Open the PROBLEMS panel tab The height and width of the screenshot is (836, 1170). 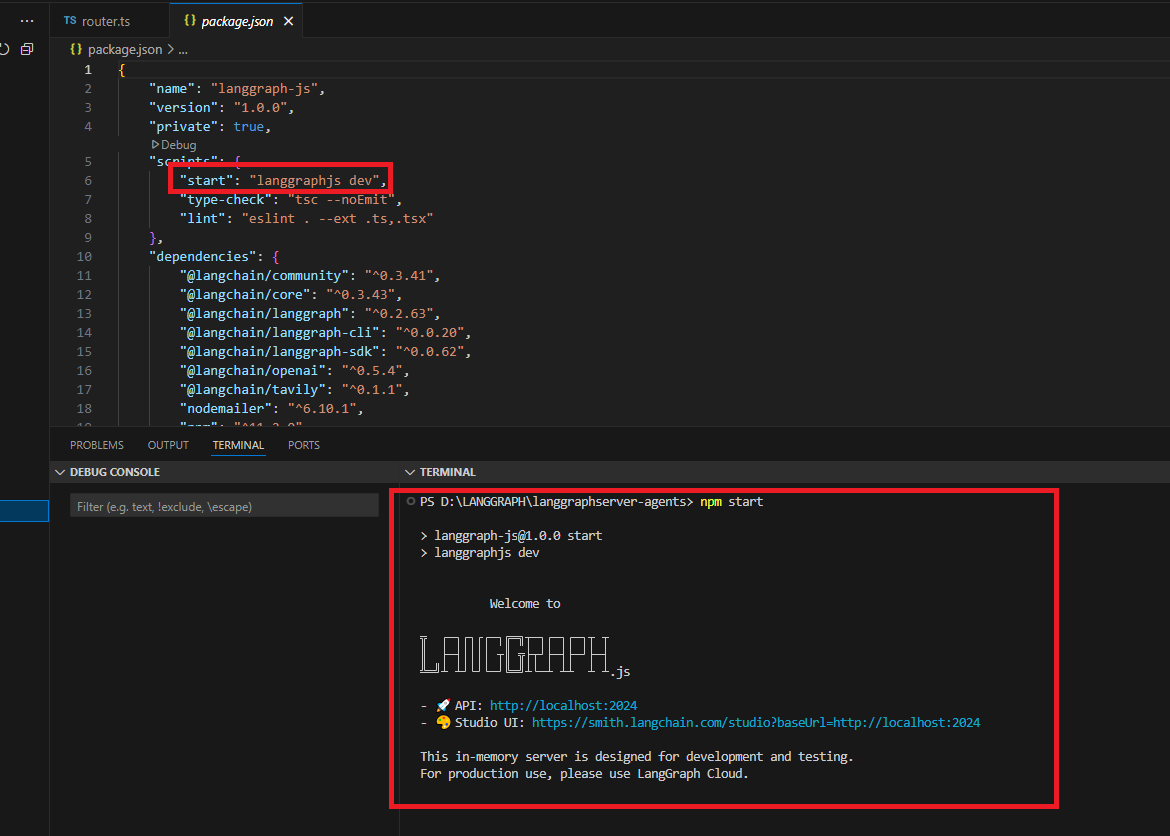pyautogui.click(x=97, y=445)
